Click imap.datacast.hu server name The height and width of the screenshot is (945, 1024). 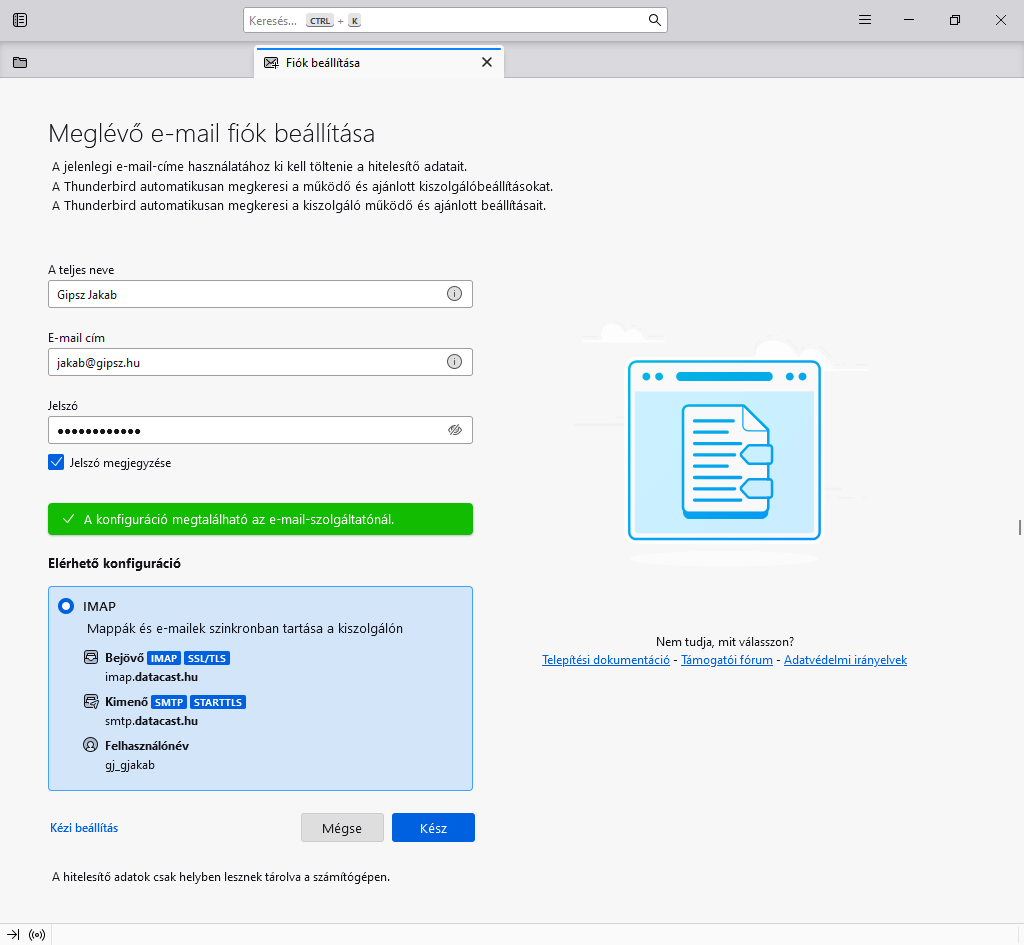click(152, 677)
